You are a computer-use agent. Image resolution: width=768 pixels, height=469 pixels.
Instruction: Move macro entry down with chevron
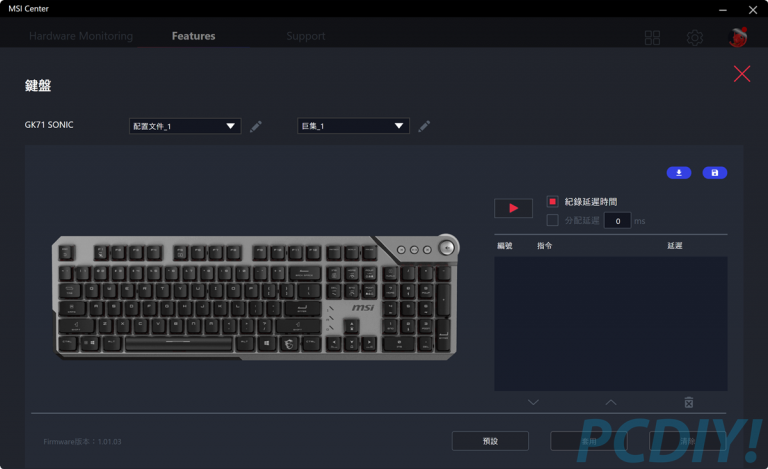533,402
